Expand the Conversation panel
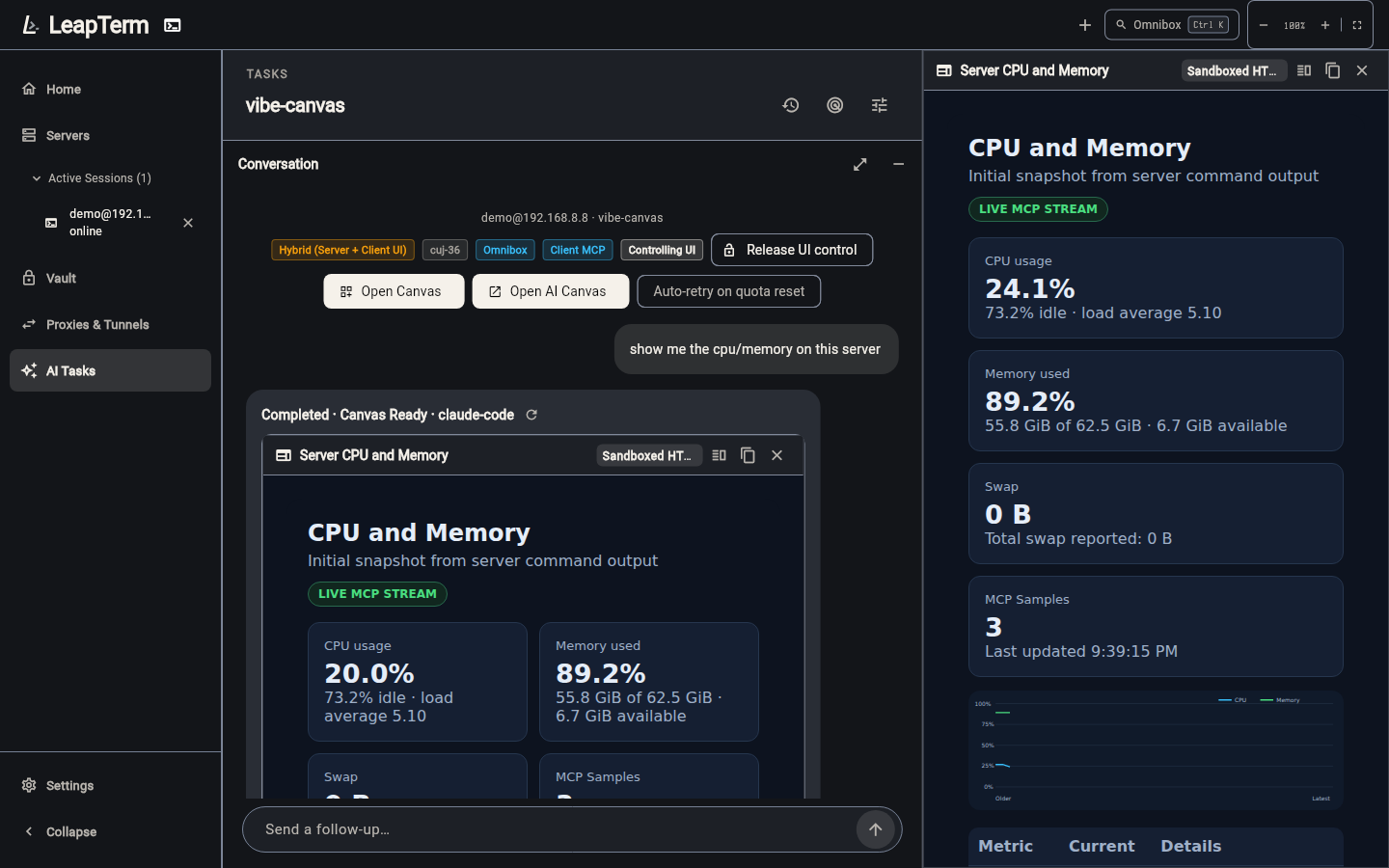1389x868 pixels. 860,165
